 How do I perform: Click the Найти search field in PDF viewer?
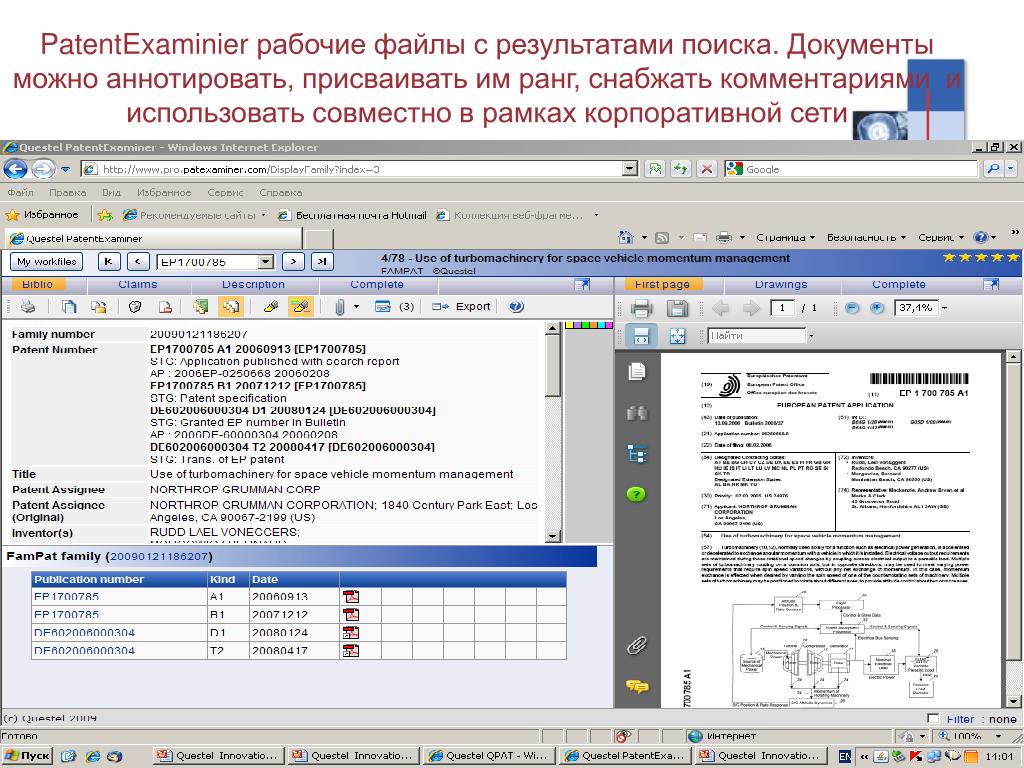tap(756, 336)
